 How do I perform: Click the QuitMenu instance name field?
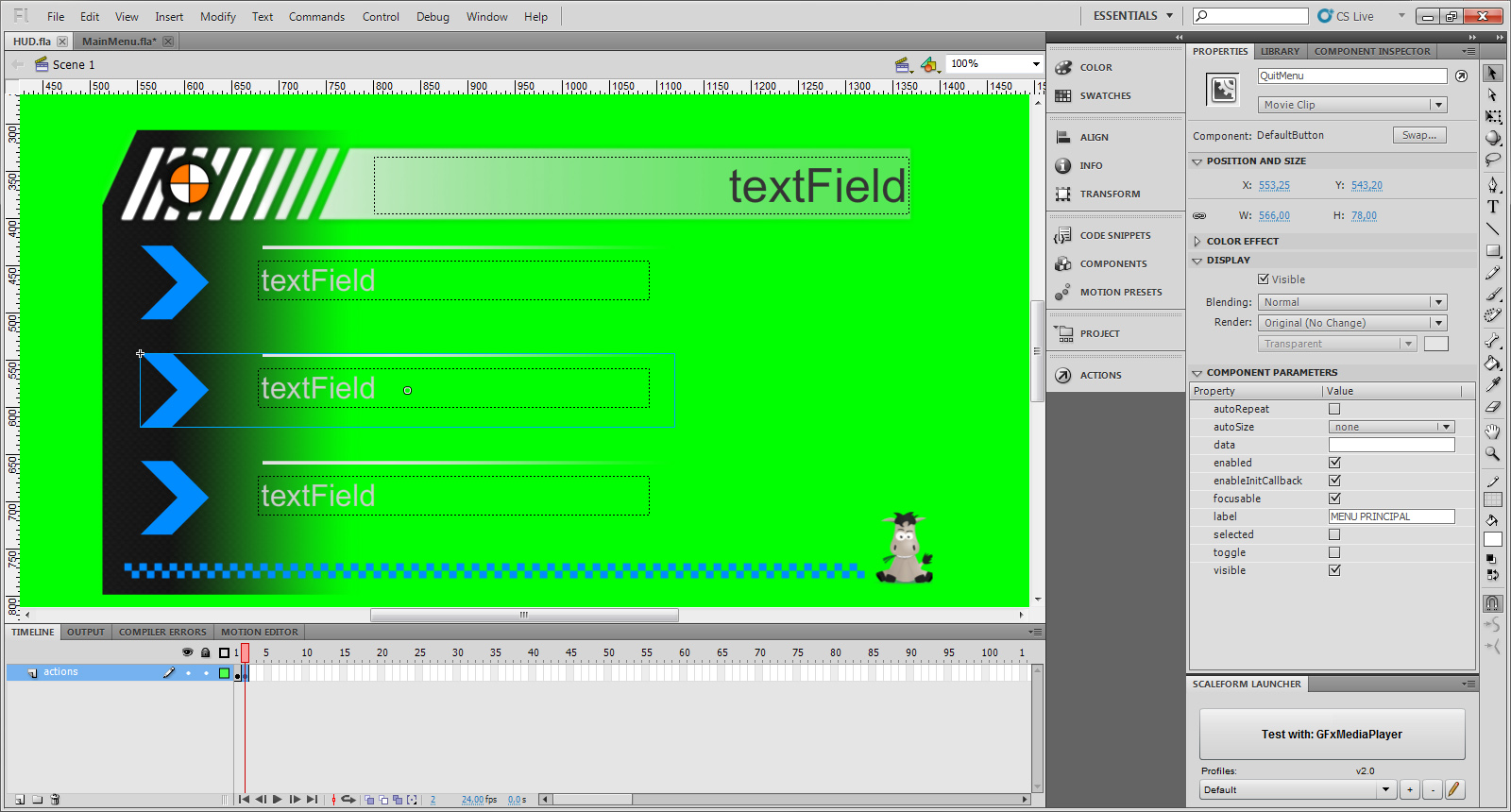(1351, 76)
